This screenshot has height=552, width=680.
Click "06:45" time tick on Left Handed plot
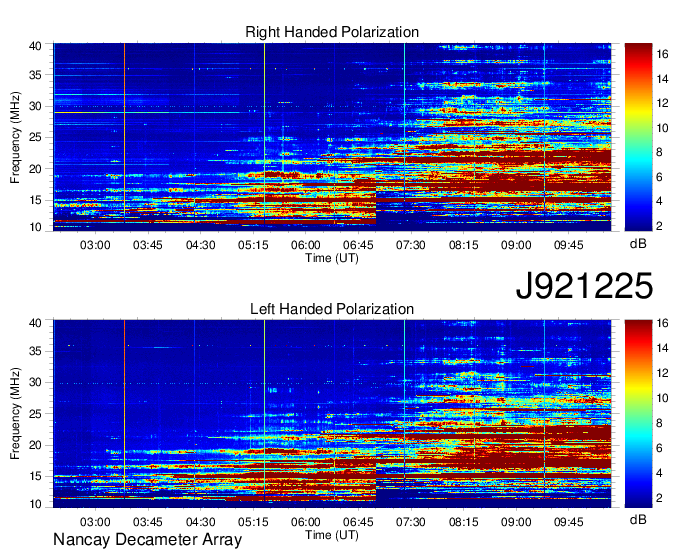click(x=358, y=522)
